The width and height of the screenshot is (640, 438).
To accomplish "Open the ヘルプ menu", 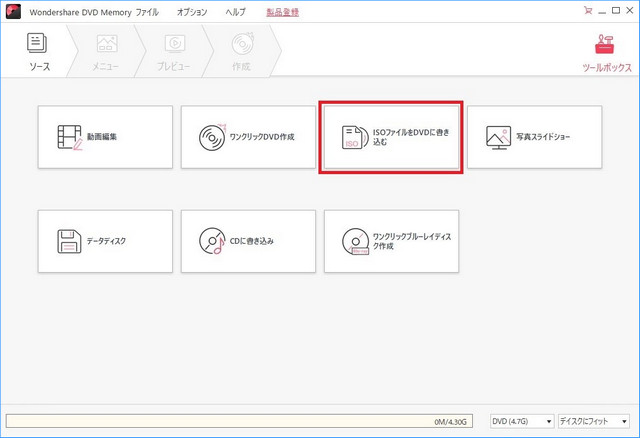I will tap(236, 12).
